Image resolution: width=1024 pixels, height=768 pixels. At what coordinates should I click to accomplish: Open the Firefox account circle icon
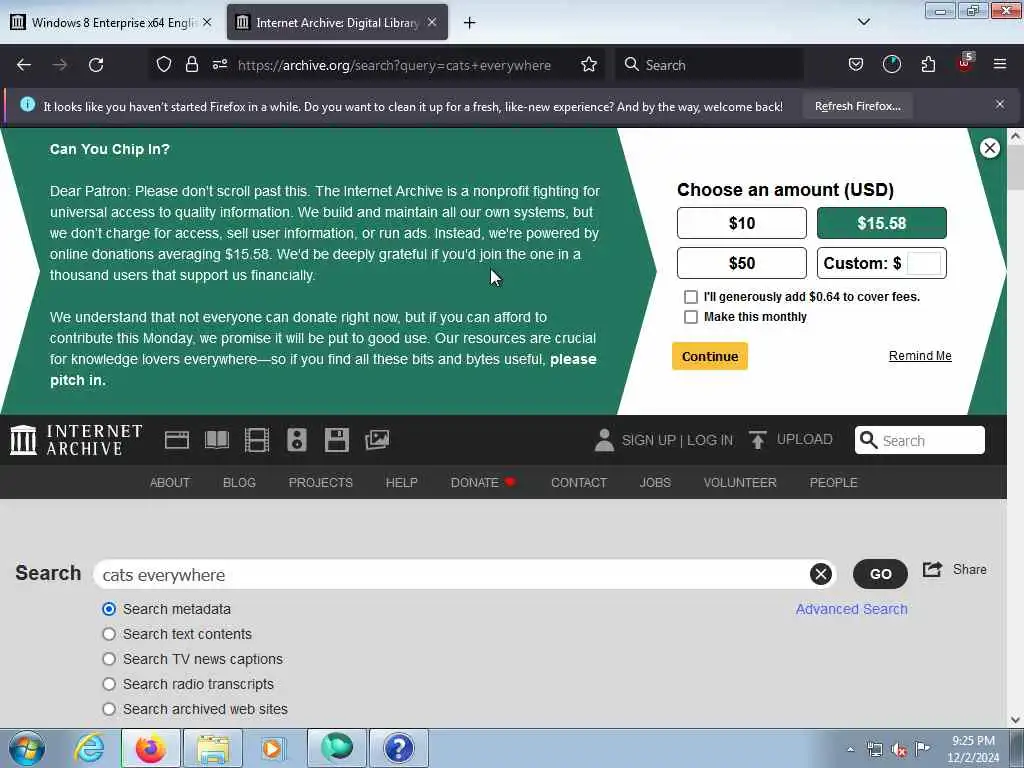click(891, 65)
